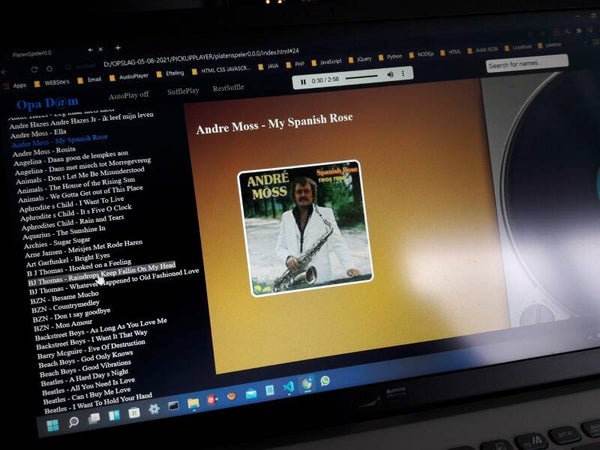Open the WEBSite's bookmark folder
This screenshot has height=450, width=600.
click(52, 83)
